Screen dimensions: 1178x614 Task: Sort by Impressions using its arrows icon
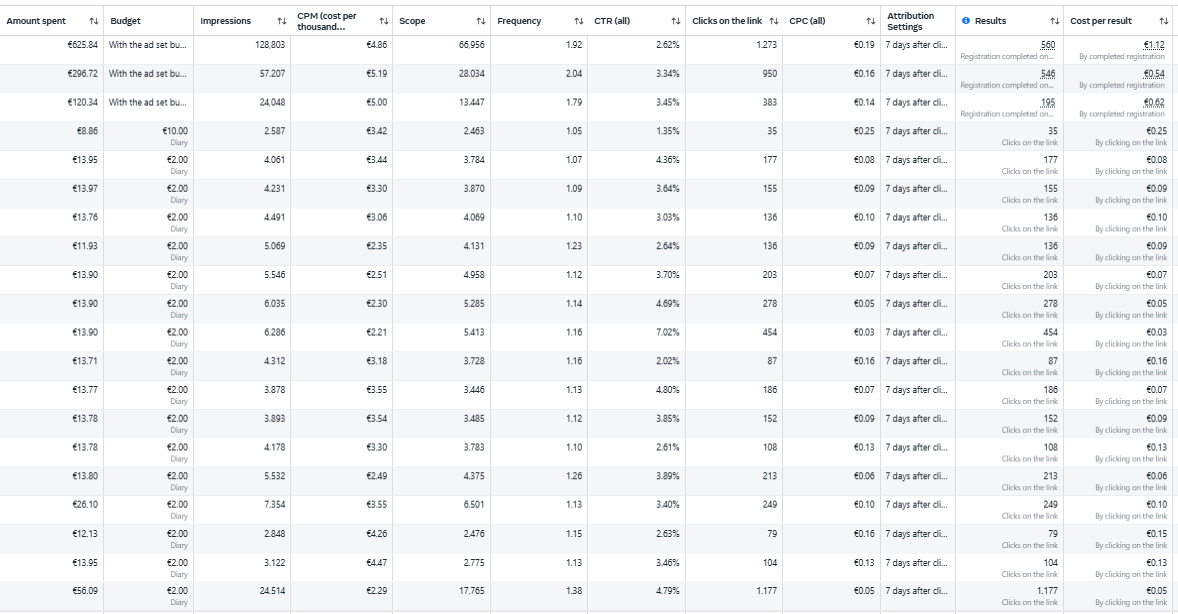click(x=281, y=21)
